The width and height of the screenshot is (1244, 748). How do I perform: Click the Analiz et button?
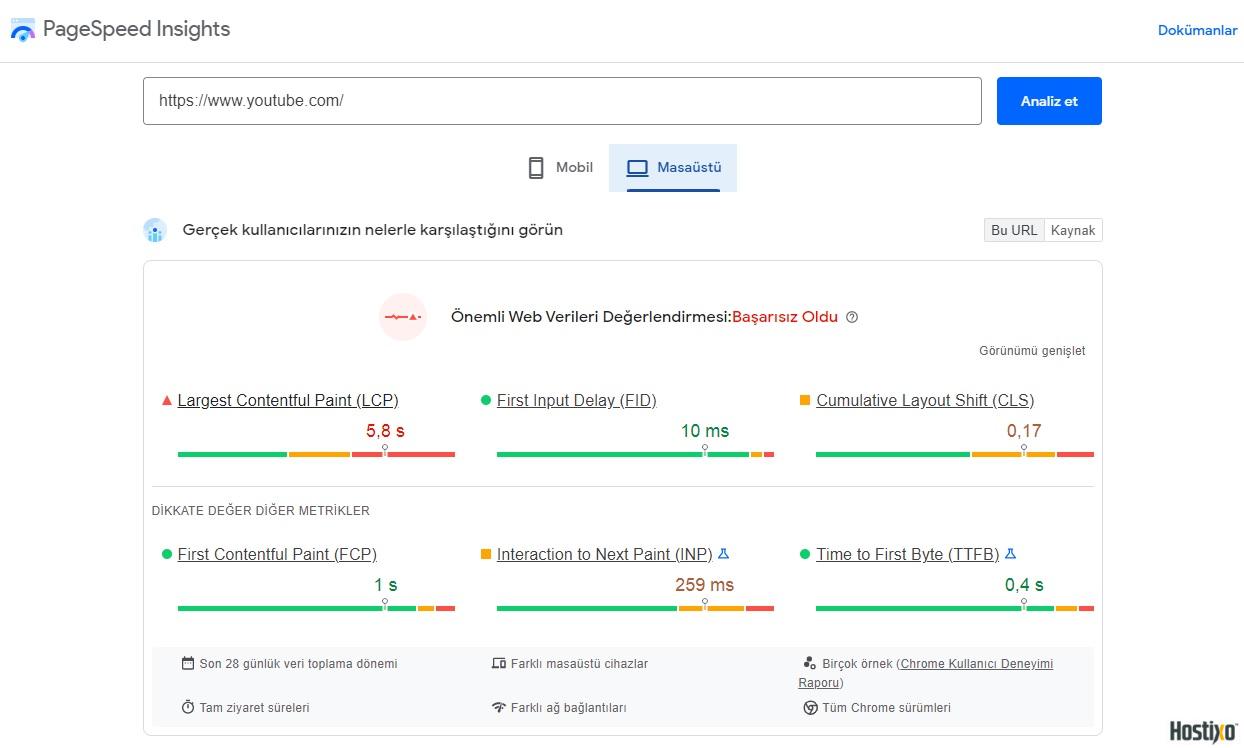coord(1049,101)
